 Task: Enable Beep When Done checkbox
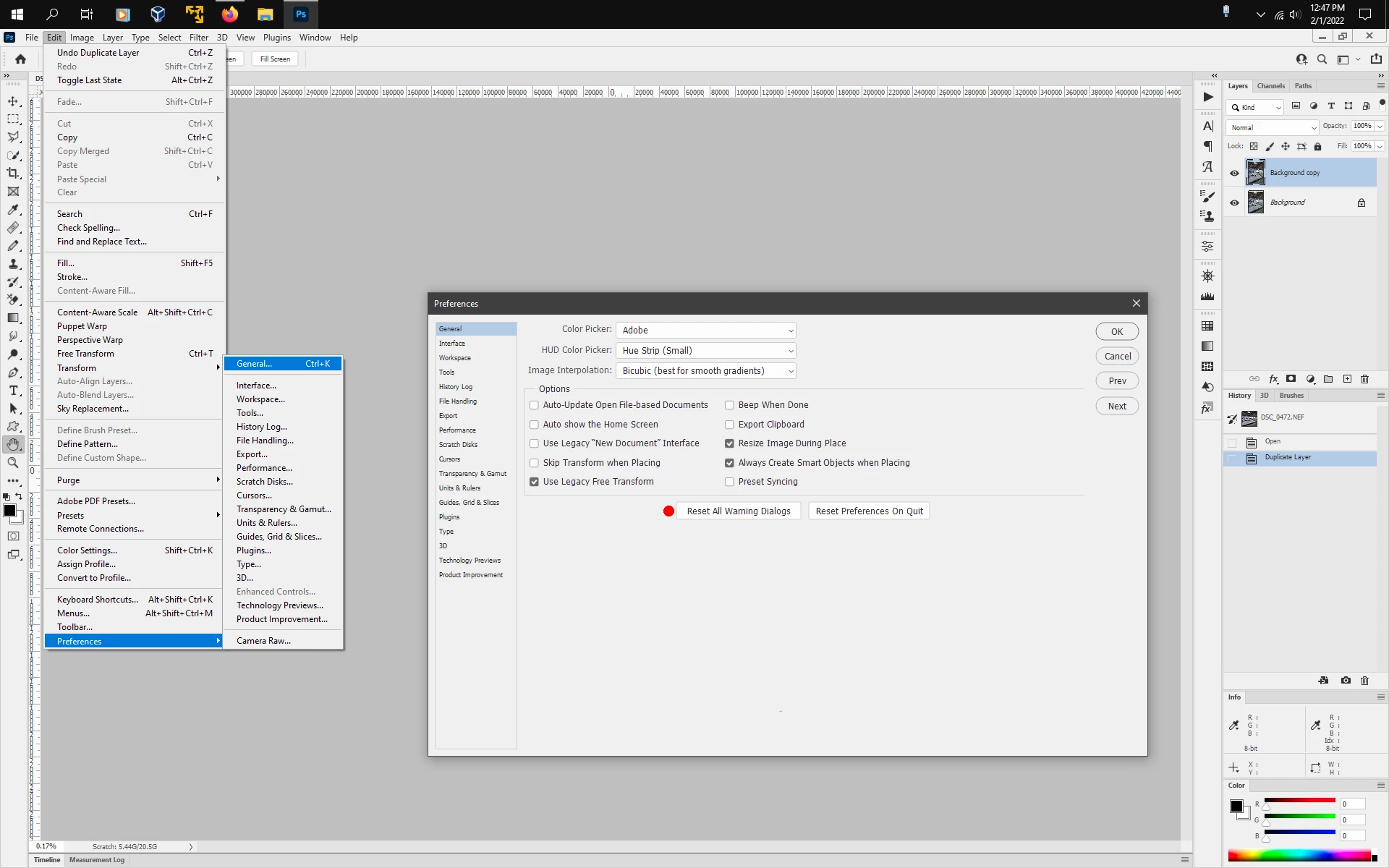click(729, 405)
